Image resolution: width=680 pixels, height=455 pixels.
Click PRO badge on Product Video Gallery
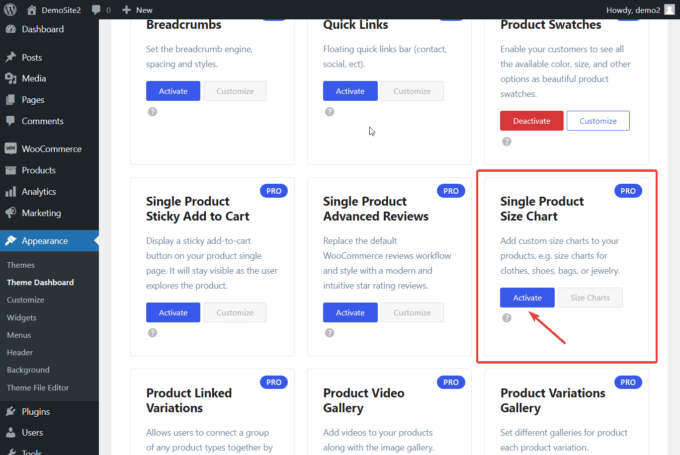pos(451,382)
